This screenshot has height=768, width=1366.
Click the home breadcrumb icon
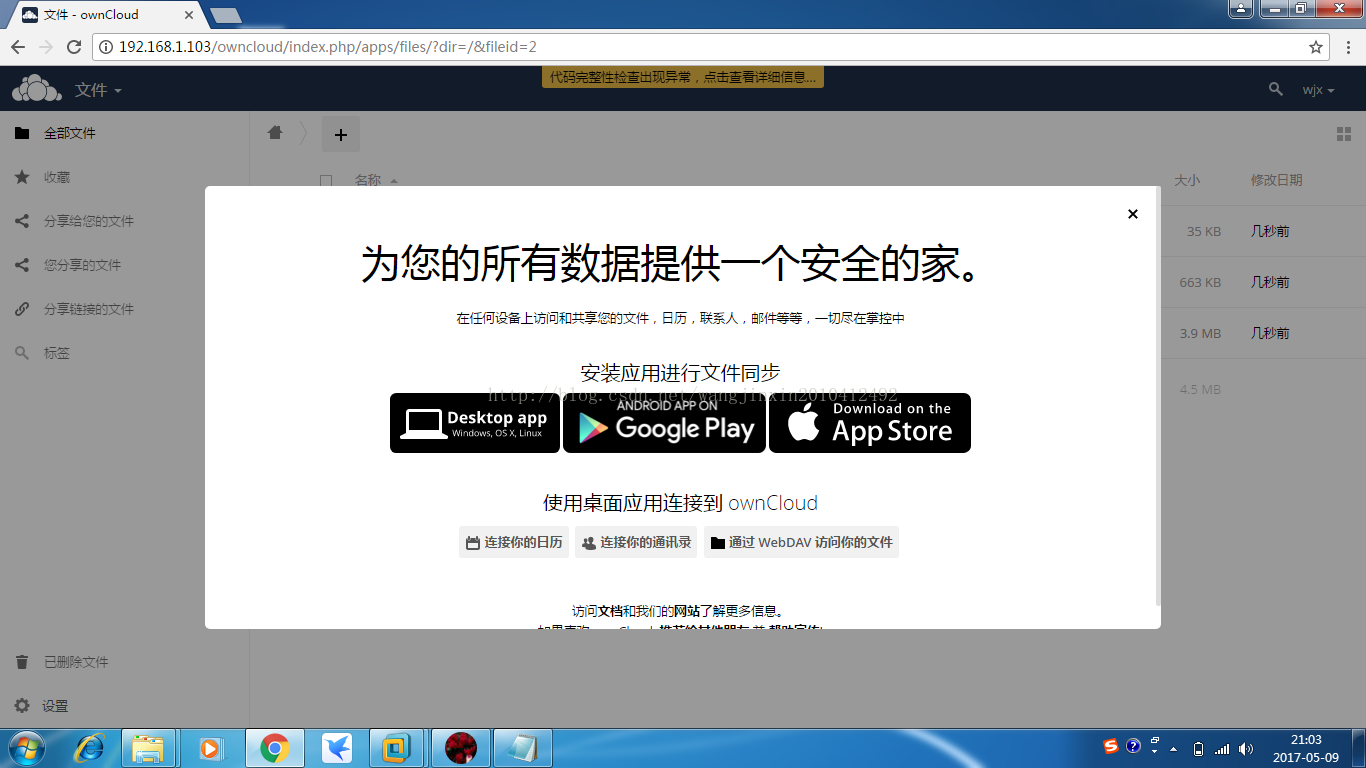(275, 133)
